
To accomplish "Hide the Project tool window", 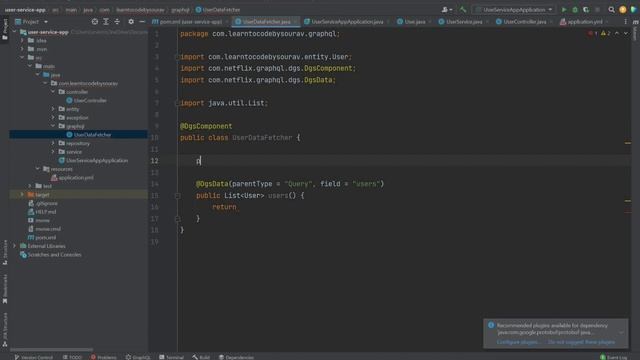I will click(142, 22).
